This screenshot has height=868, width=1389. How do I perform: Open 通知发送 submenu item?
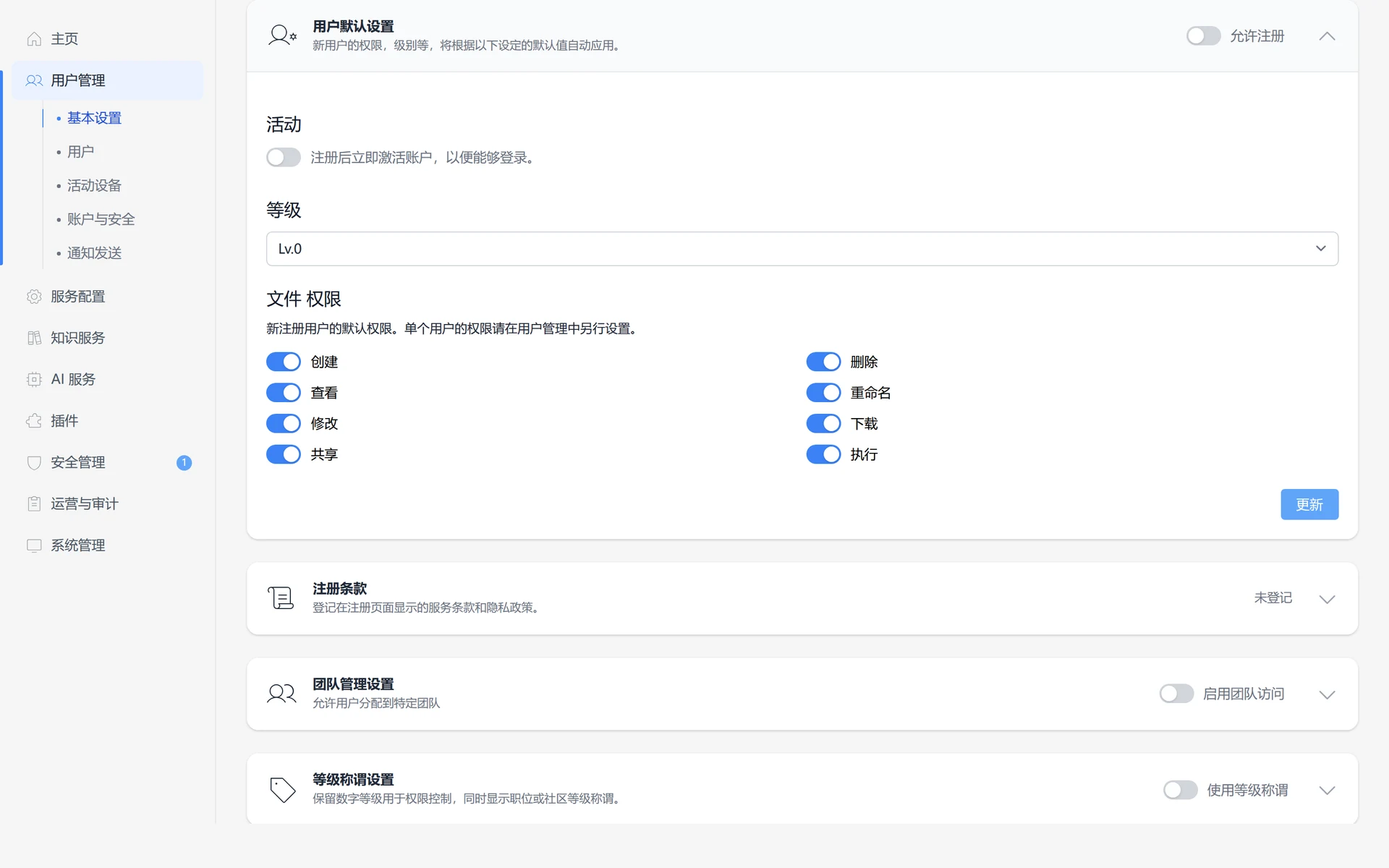[x=94, y=253]
